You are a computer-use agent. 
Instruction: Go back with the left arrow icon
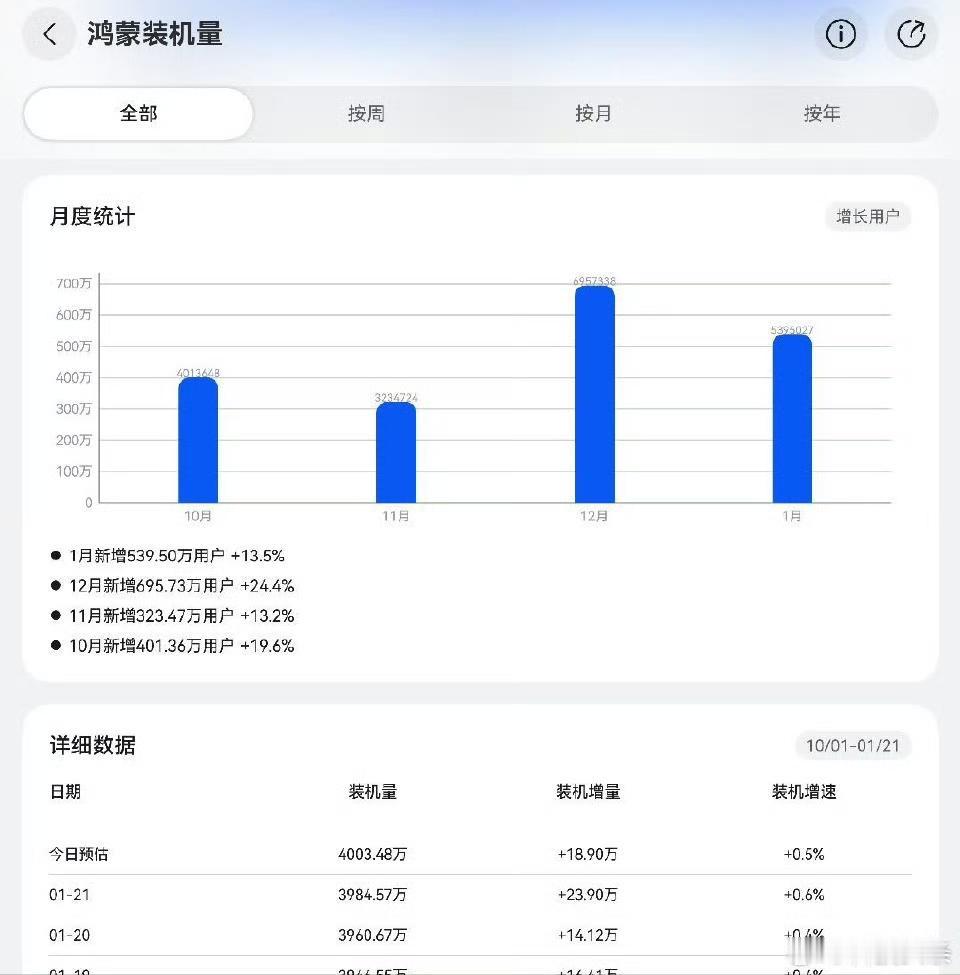pos(50,34)
